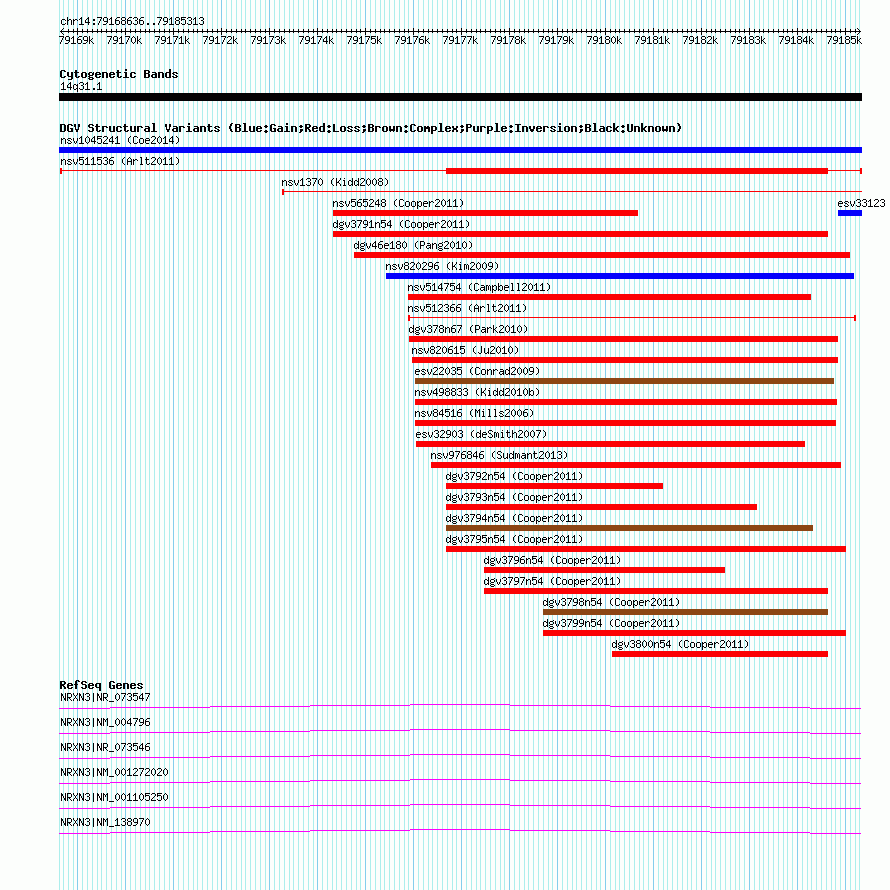Select dgv3794n54 (Cooper2011) label
The height and width of the screenshot is (890, 890).
pos(514,518)
